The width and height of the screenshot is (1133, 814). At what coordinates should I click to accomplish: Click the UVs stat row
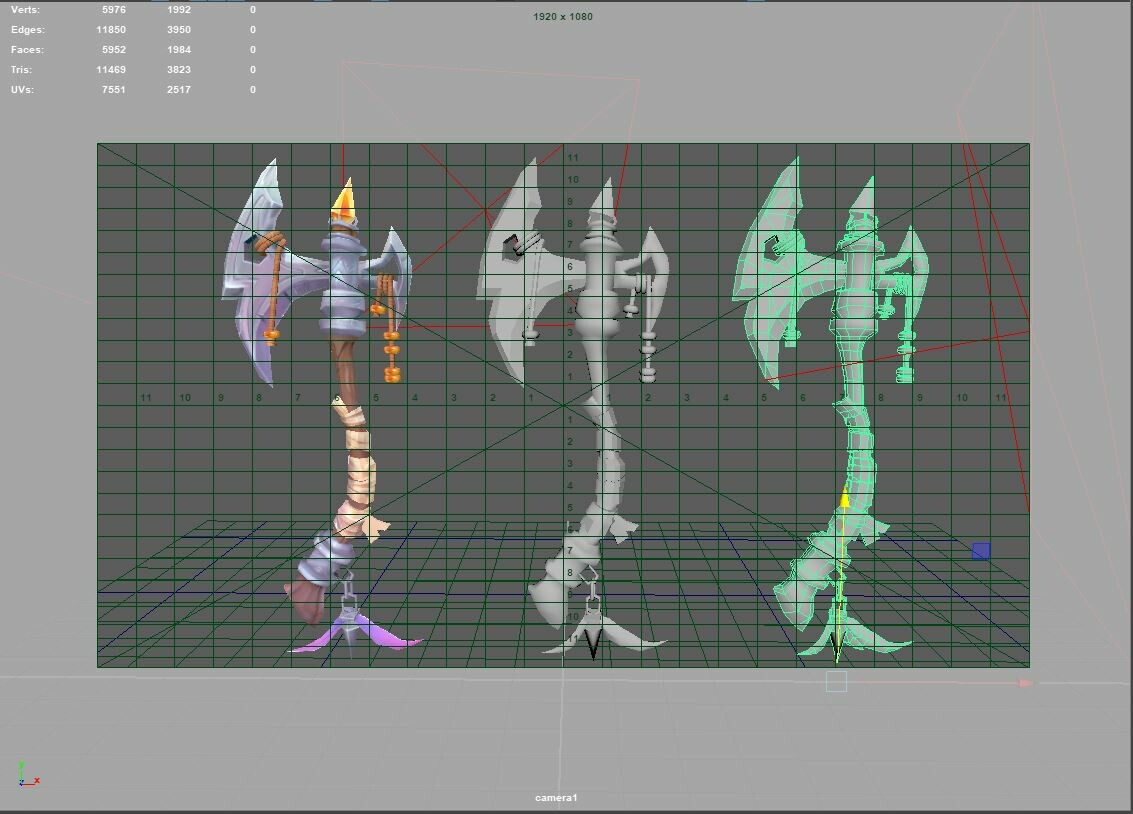tap(22, 89)
